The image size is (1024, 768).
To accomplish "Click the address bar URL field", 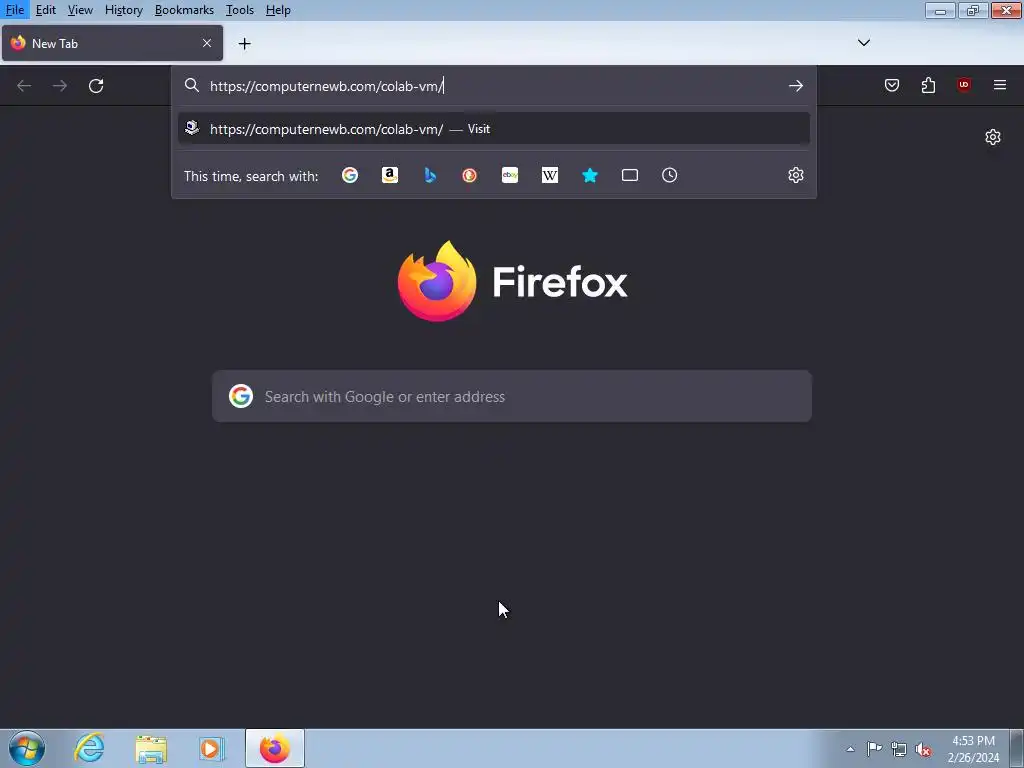I will tap(493, 86).
